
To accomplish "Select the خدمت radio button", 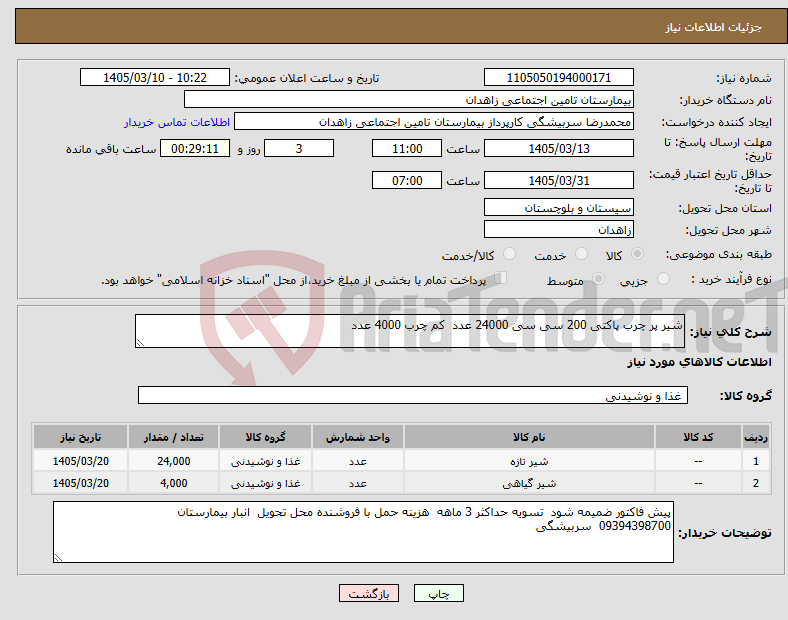I will pos(581,254).
